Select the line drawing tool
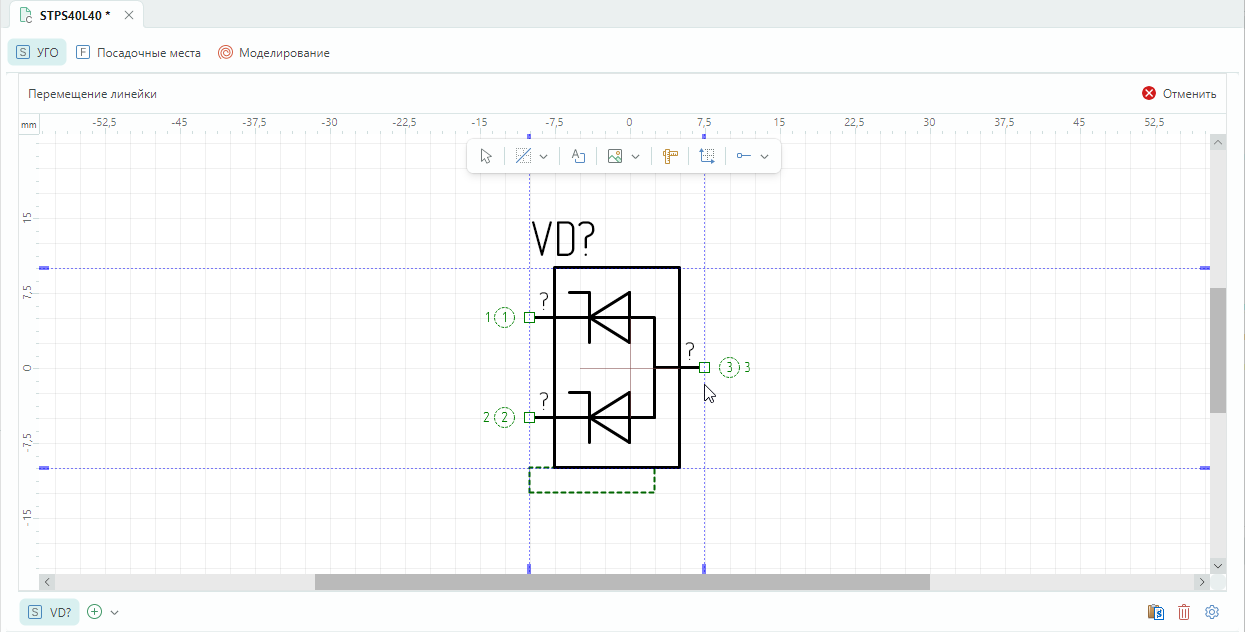 523,156
